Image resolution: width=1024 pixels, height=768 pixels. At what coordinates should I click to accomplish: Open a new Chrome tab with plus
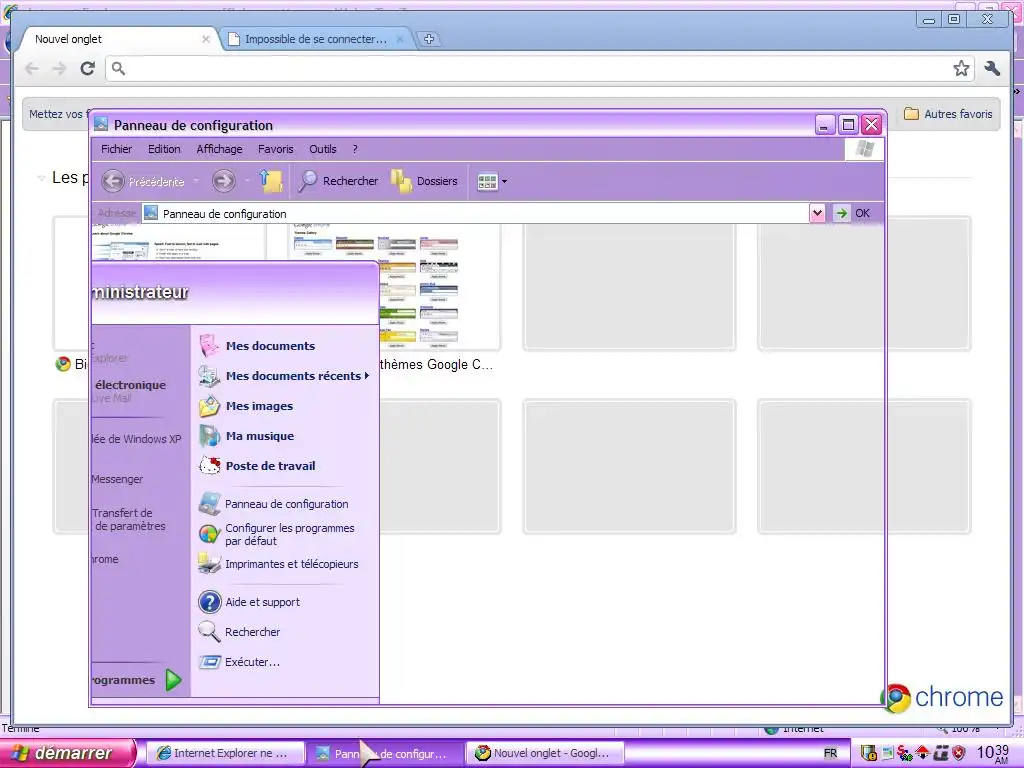point(429,39)
